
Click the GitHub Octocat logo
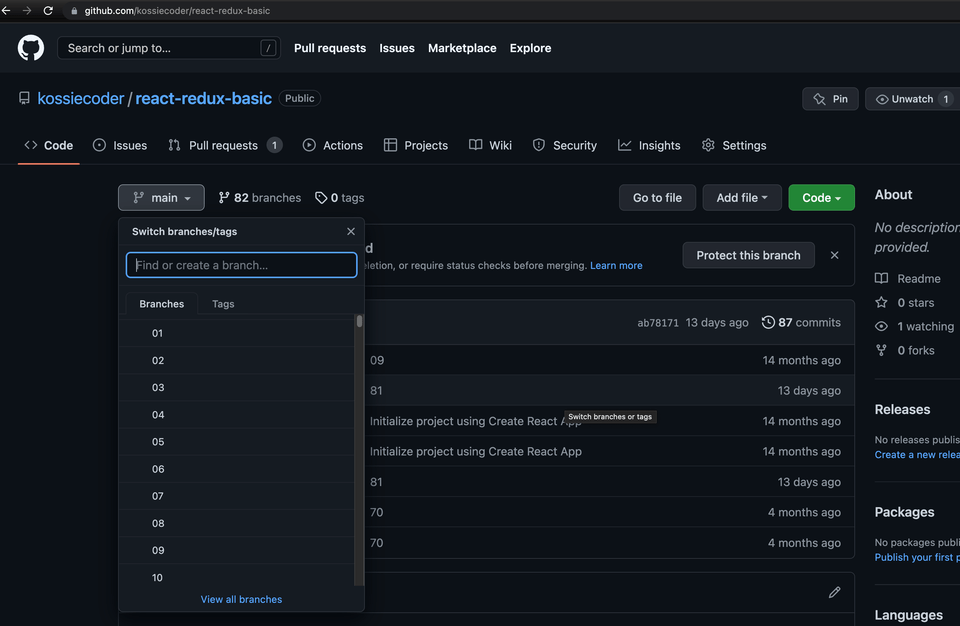click(x=31, y=48)
